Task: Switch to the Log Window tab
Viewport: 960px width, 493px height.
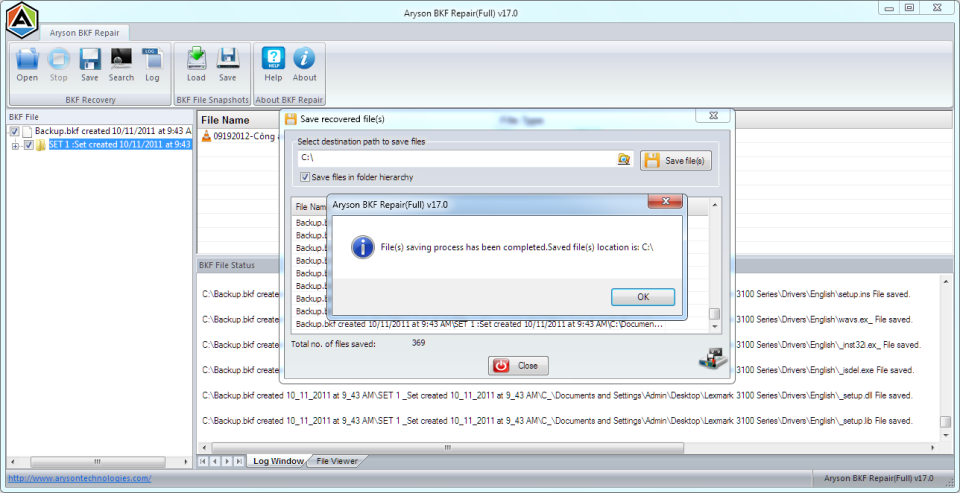Action: (x=279, y=461)
